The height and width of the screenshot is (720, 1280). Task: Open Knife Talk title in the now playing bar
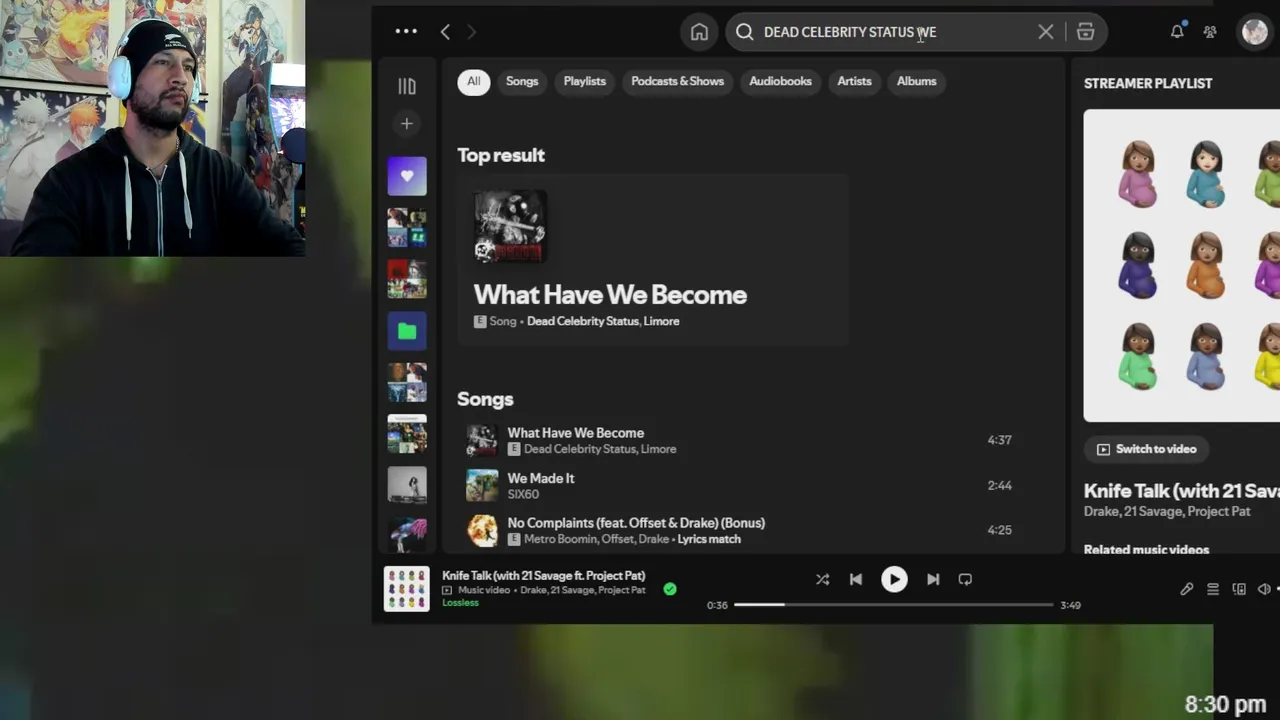click(544, 576)
